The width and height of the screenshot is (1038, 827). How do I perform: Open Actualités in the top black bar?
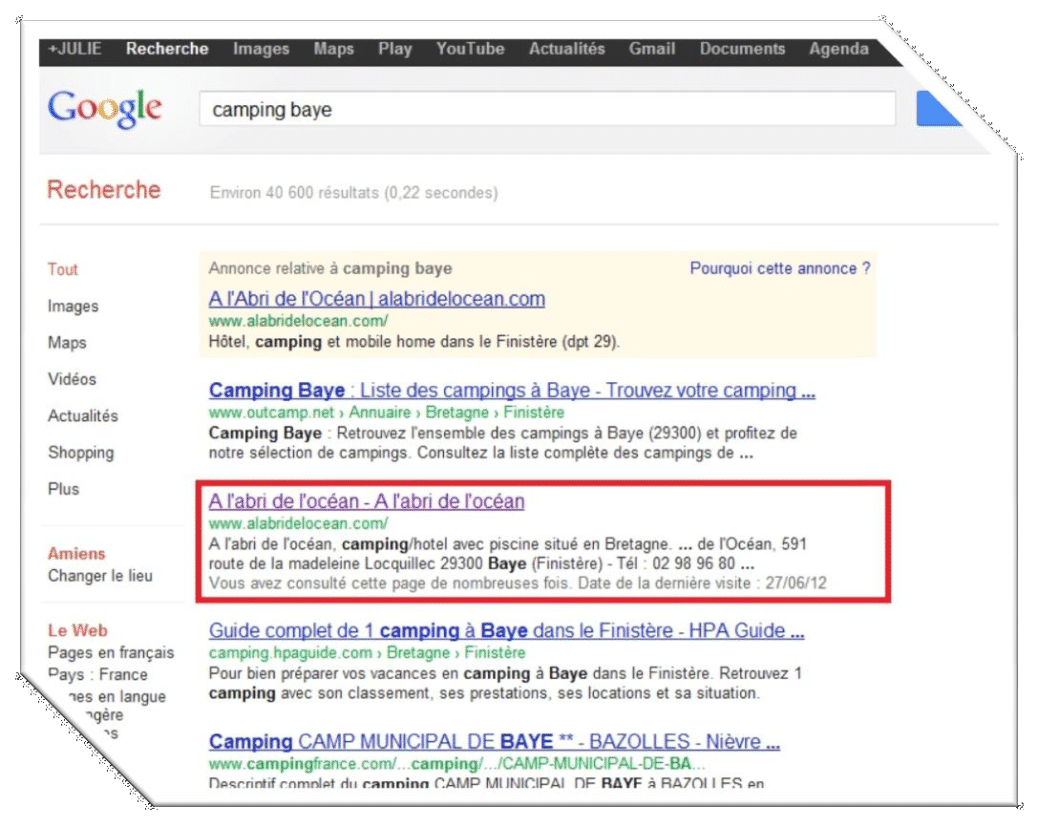click(567, 49)
